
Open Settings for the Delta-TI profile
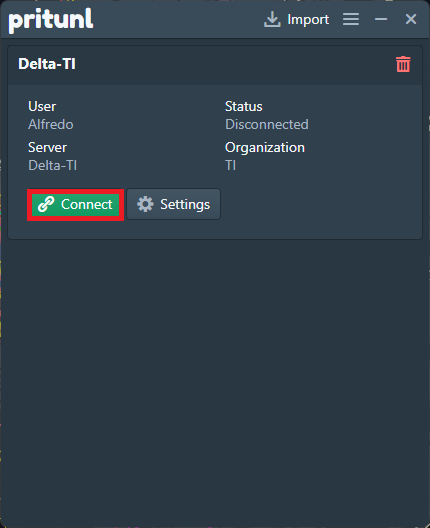(x=173, y=204)
